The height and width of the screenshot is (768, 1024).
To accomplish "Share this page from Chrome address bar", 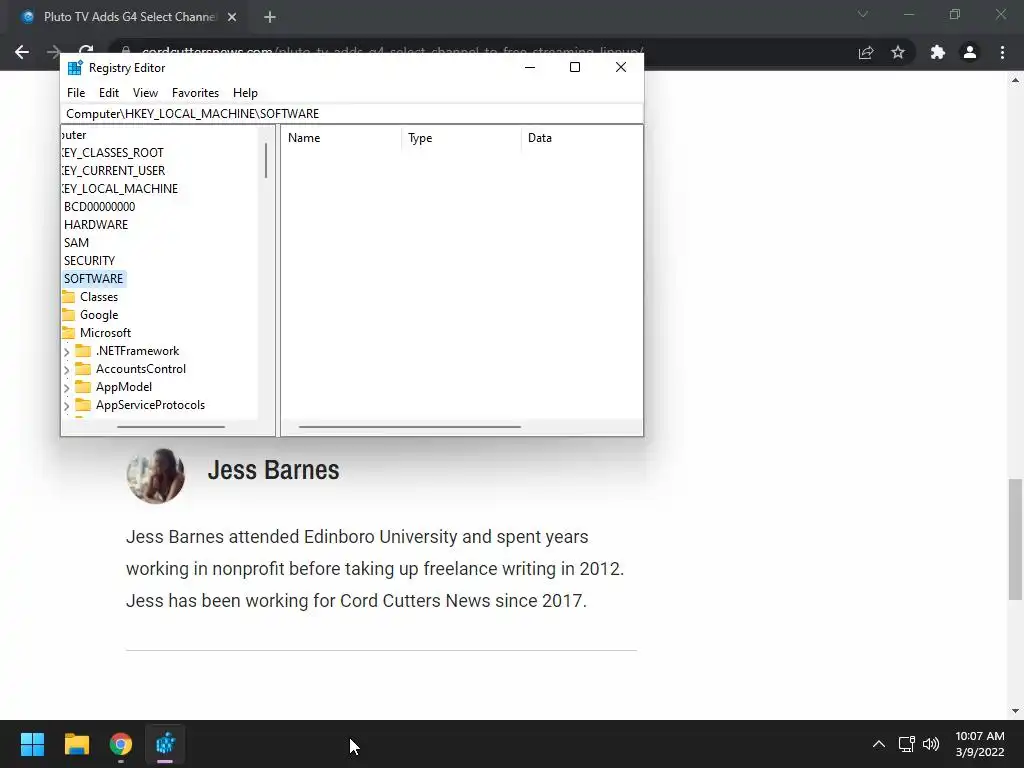I will 866,52.
